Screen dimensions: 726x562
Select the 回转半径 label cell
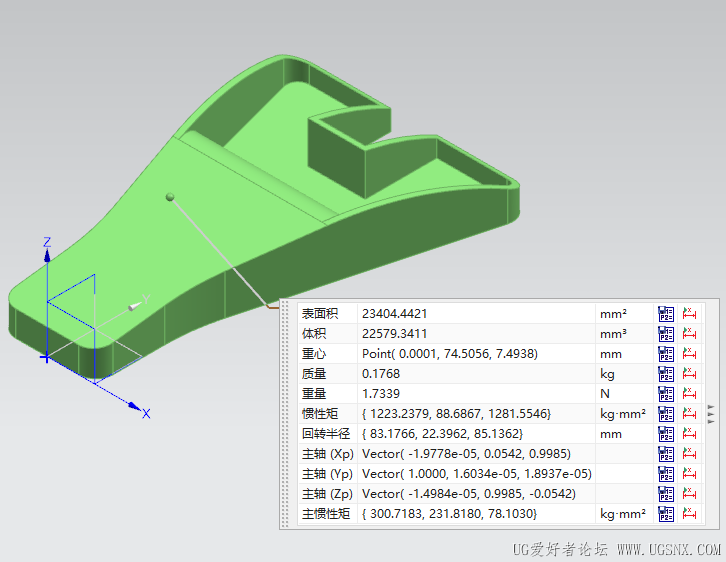click(x=328, y=434)
